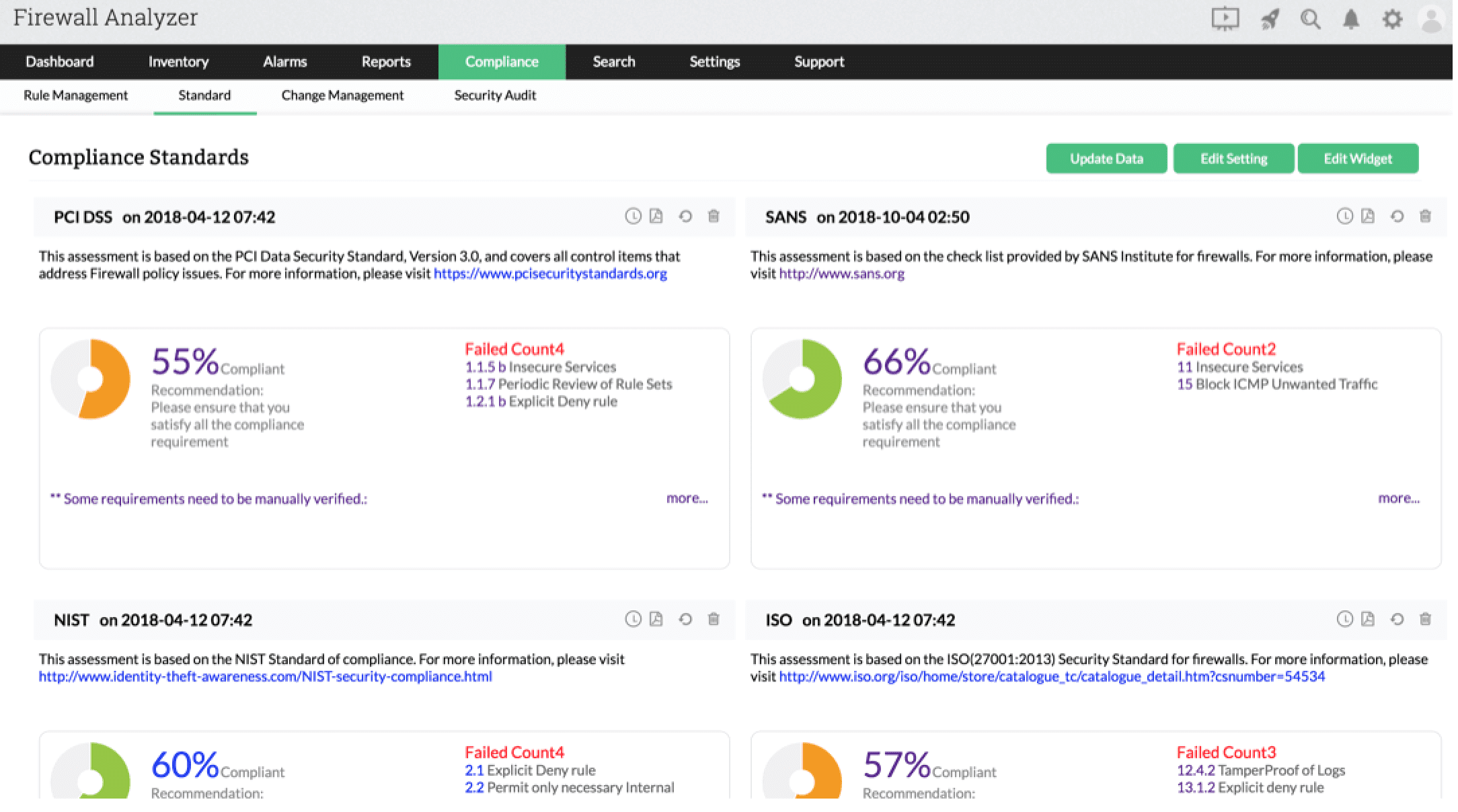Image resolution: width=1458 pixels, height=812 pixels.
Task: Open the notifications bell icon
Action: pyautogui.click(x=1351, y=19)
